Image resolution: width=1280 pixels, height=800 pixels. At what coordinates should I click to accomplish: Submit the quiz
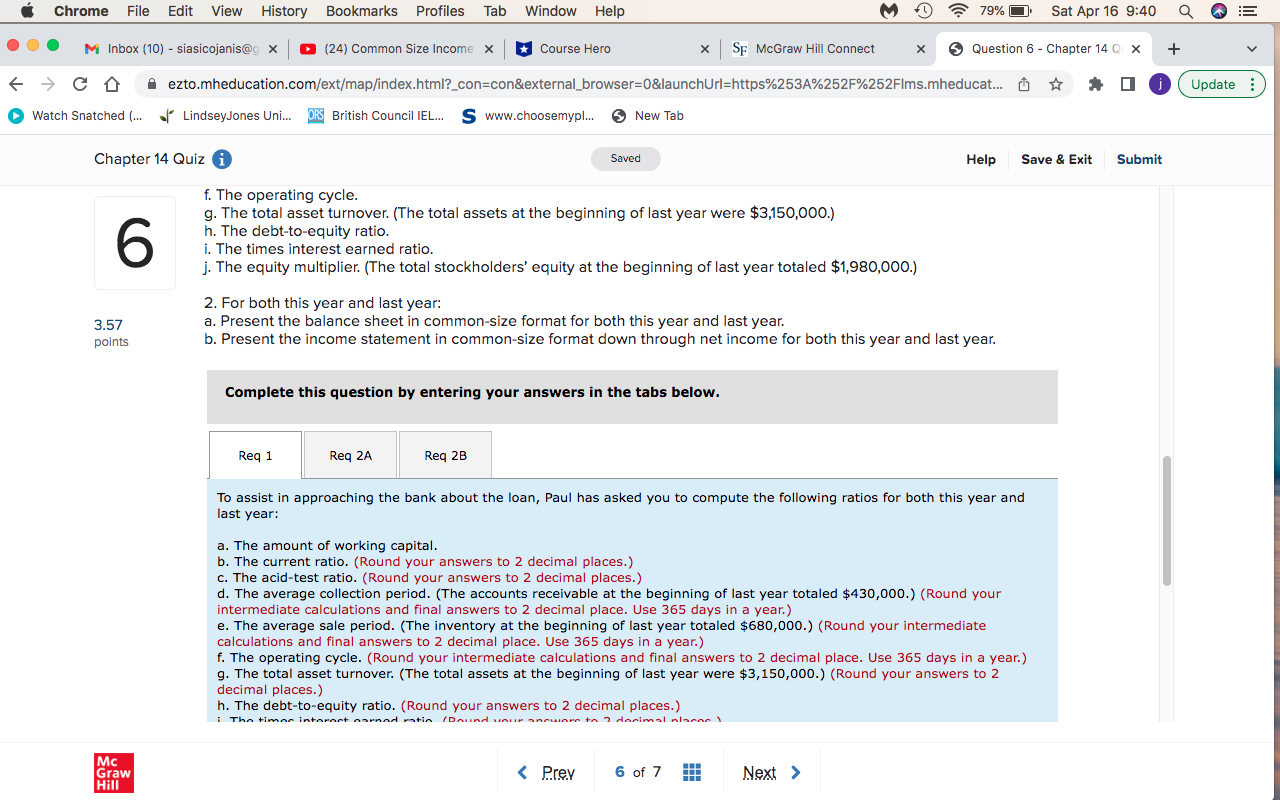pos(1139,159)
